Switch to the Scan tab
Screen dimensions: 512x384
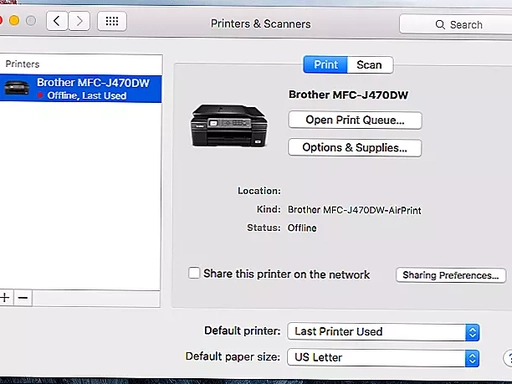click(370, 65)
